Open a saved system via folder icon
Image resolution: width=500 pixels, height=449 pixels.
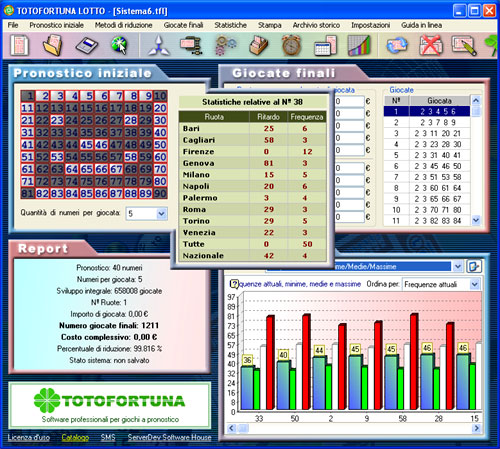click(x=53, y=45)
